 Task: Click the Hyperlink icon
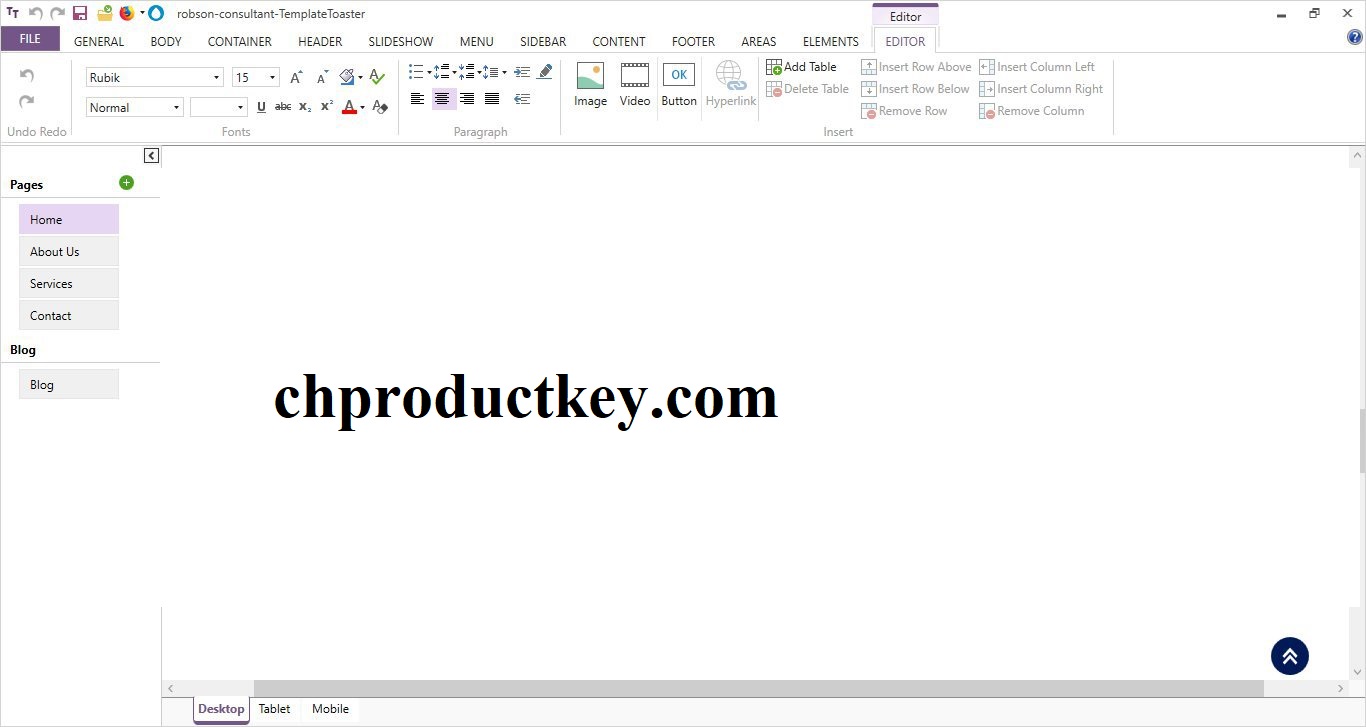[731, 85]
